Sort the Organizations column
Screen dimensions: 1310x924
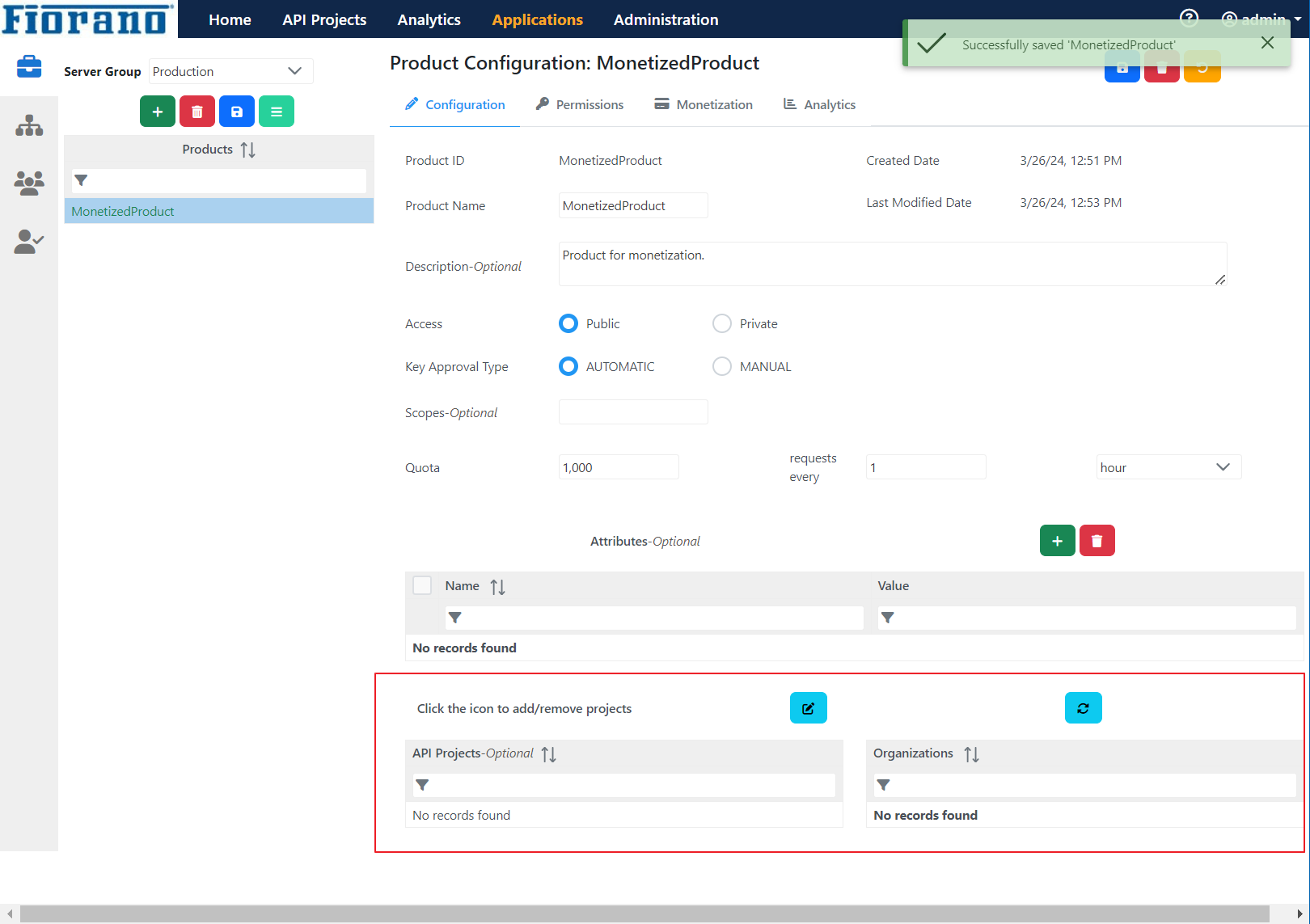coord(972,754)
